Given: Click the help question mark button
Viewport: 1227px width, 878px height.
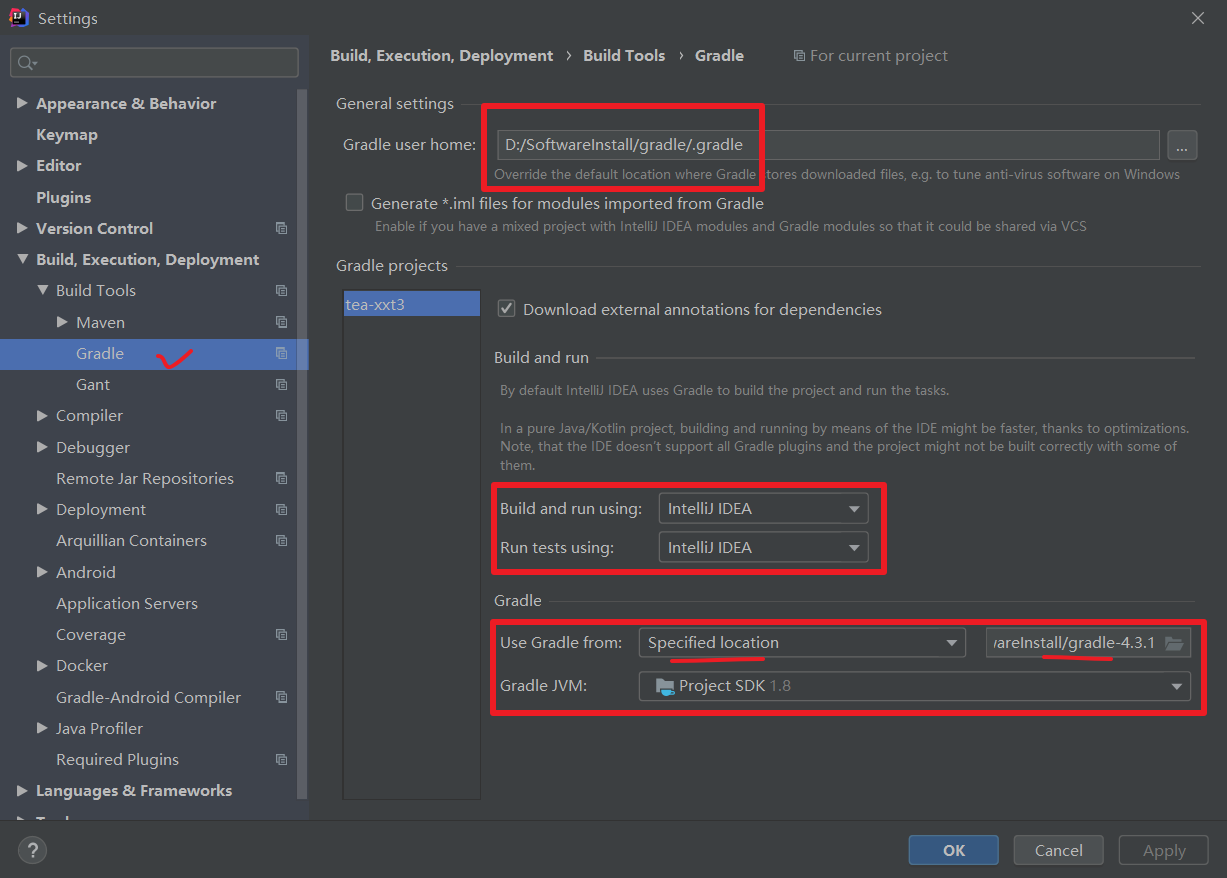Looking at the screenshot, I should click(32, 851).
